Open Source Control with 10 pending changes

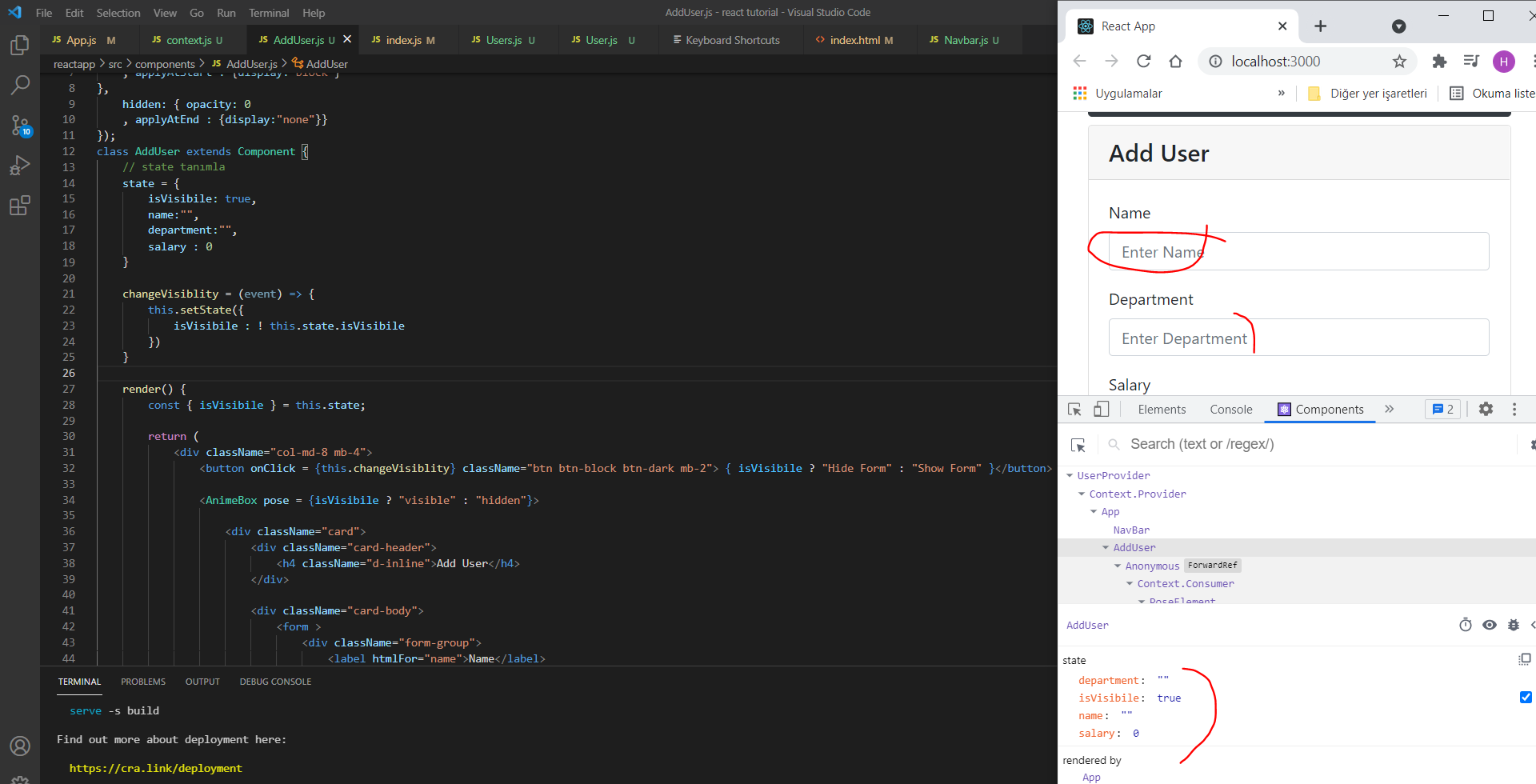[20, 126]
